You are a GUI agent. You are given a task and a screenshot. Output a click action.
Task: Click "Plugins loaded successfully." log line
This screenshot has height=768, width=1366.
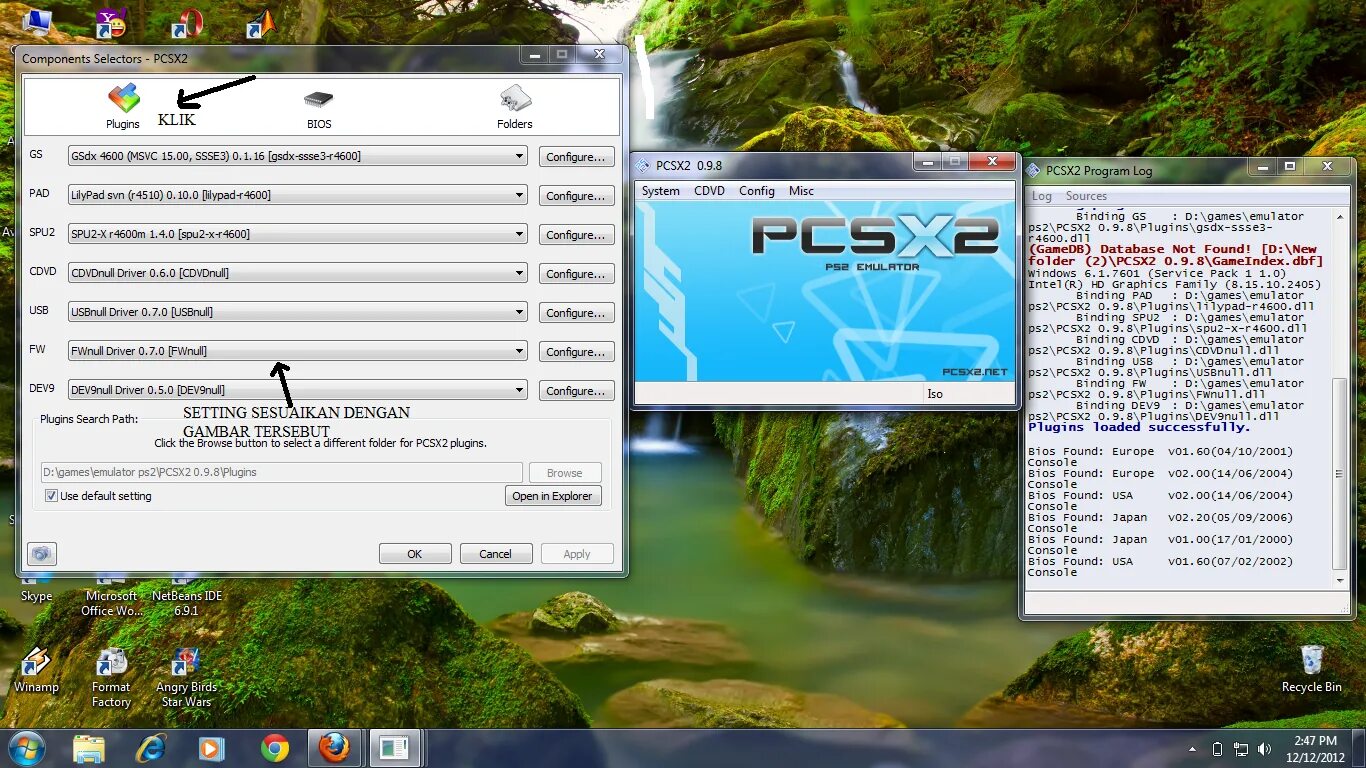1139,427
